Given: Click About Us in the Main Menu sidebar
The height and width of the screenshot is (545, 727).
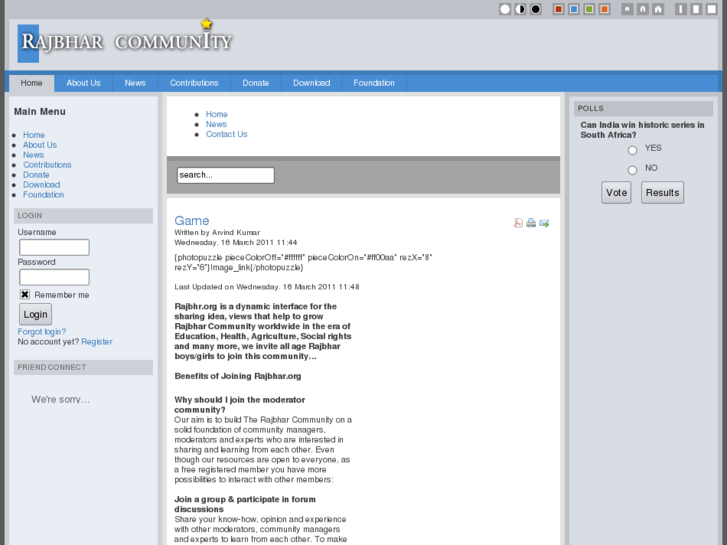Looking at the screenshot, I should [40, 145].
